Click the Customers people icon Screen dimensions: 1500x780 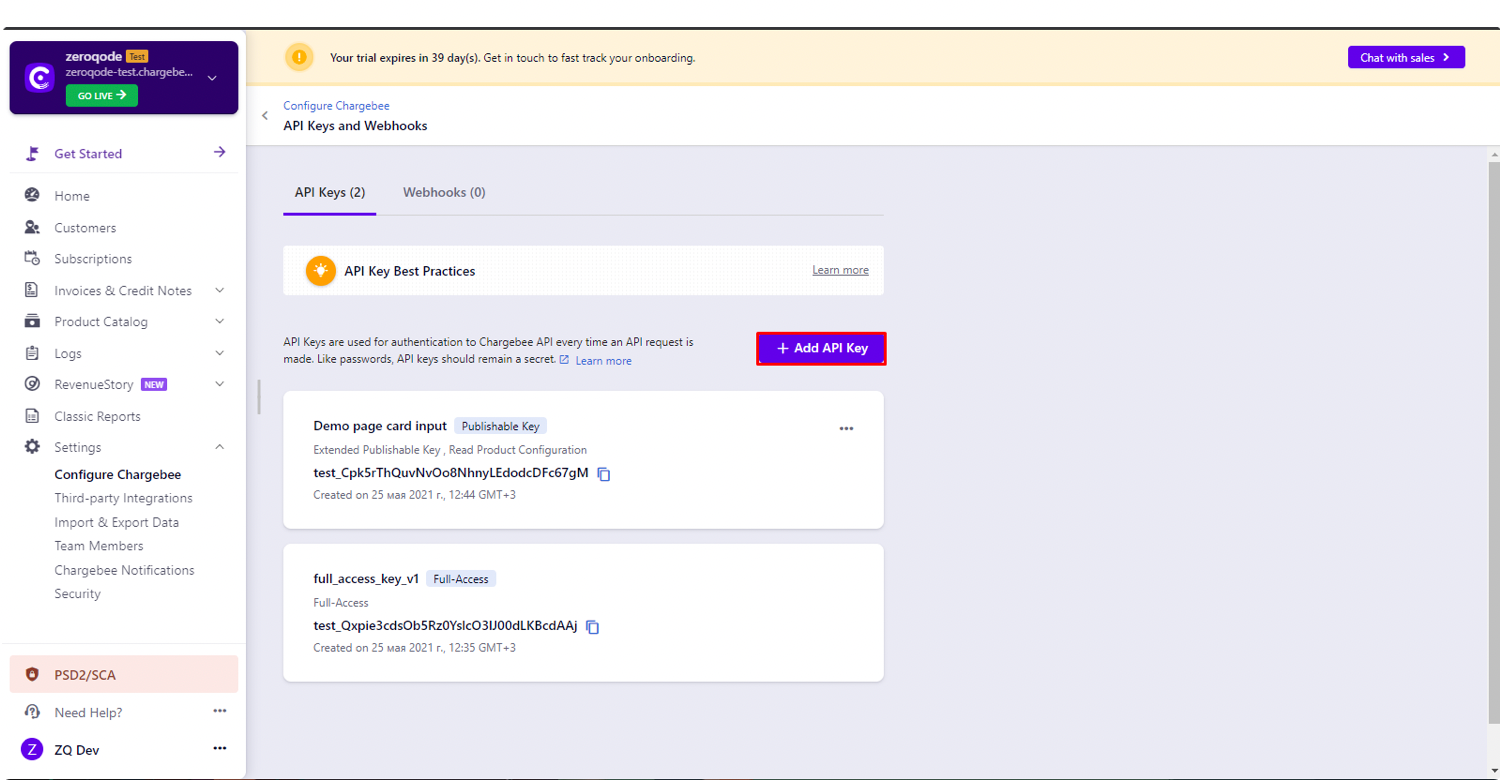click(x=32, y=228)
